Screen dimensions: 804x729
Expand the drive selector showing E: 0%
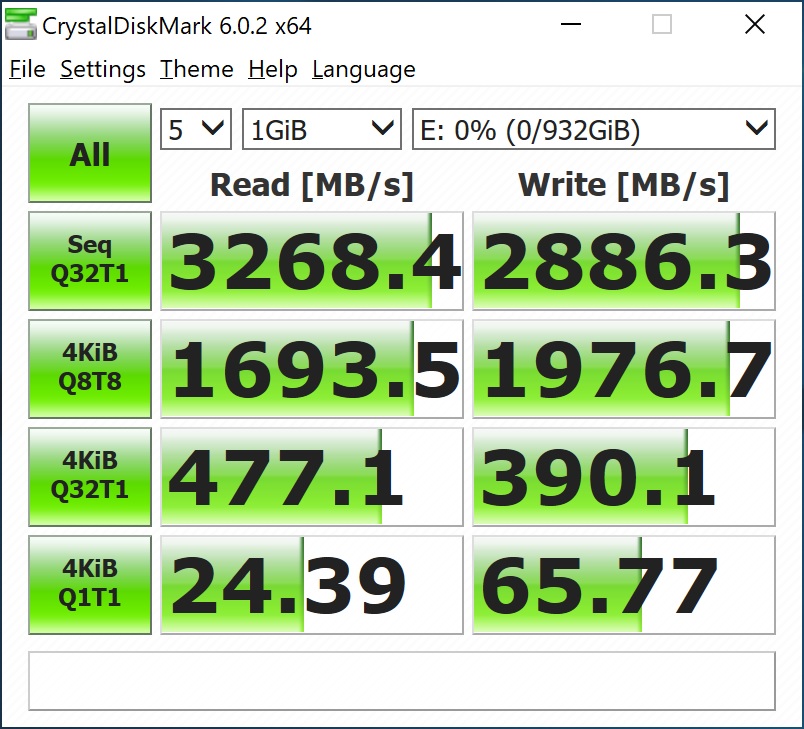(594, 129)
